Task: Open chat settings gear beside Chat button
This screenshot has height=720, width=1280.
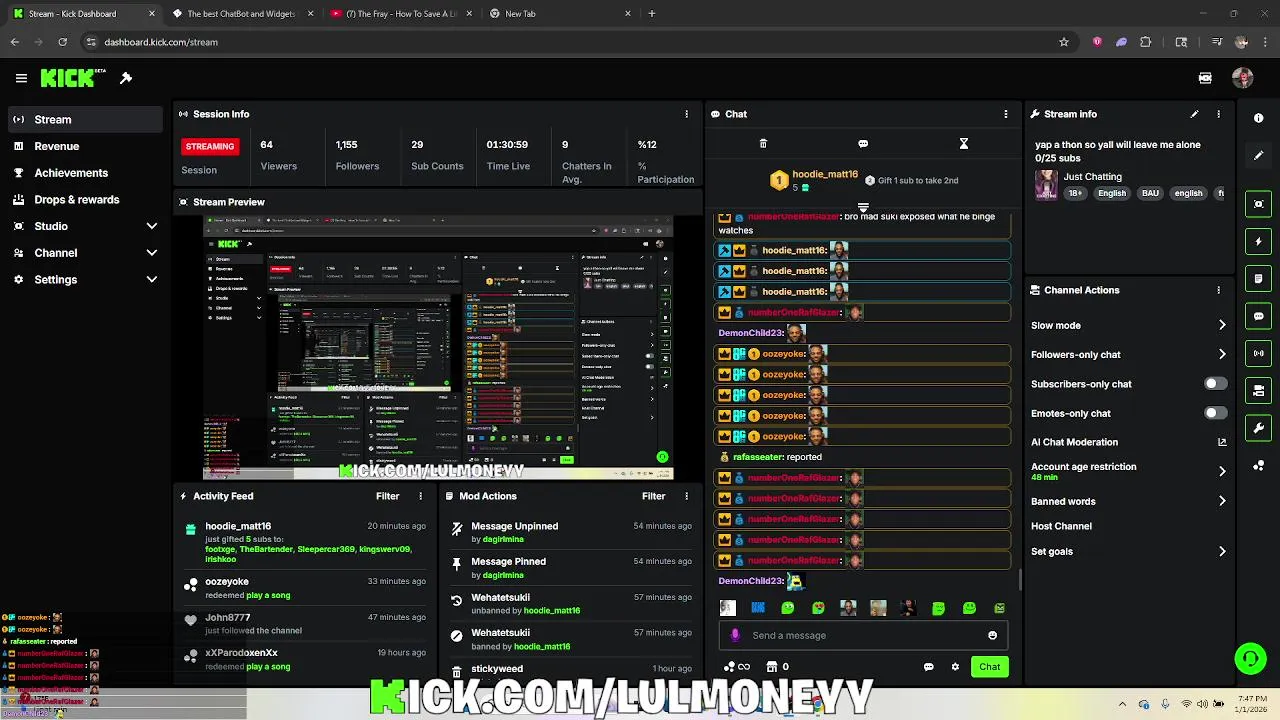Action: pos(955,667)
